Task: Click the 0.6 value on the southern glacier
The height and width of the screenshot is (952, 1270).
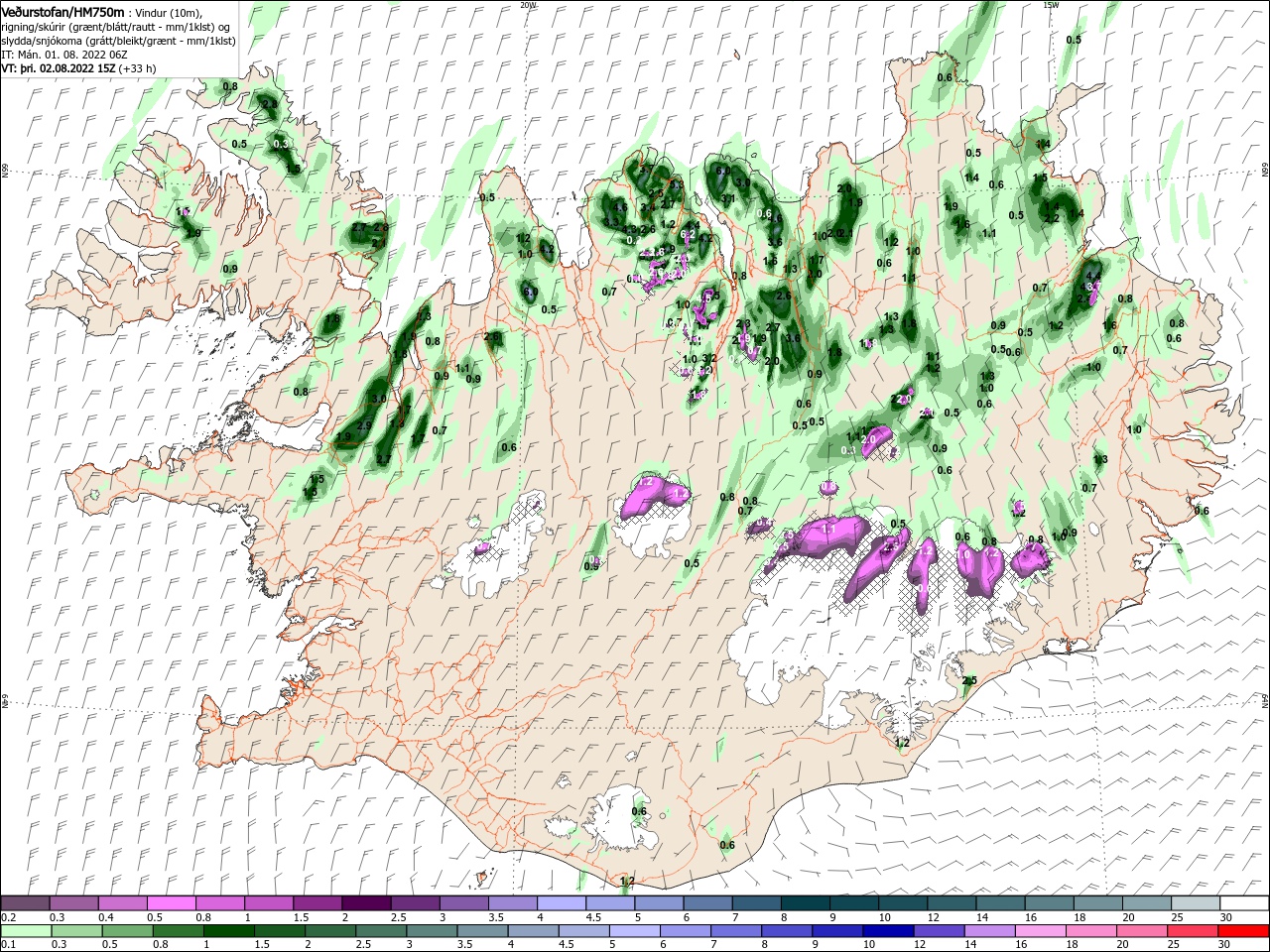Action: 639,811
